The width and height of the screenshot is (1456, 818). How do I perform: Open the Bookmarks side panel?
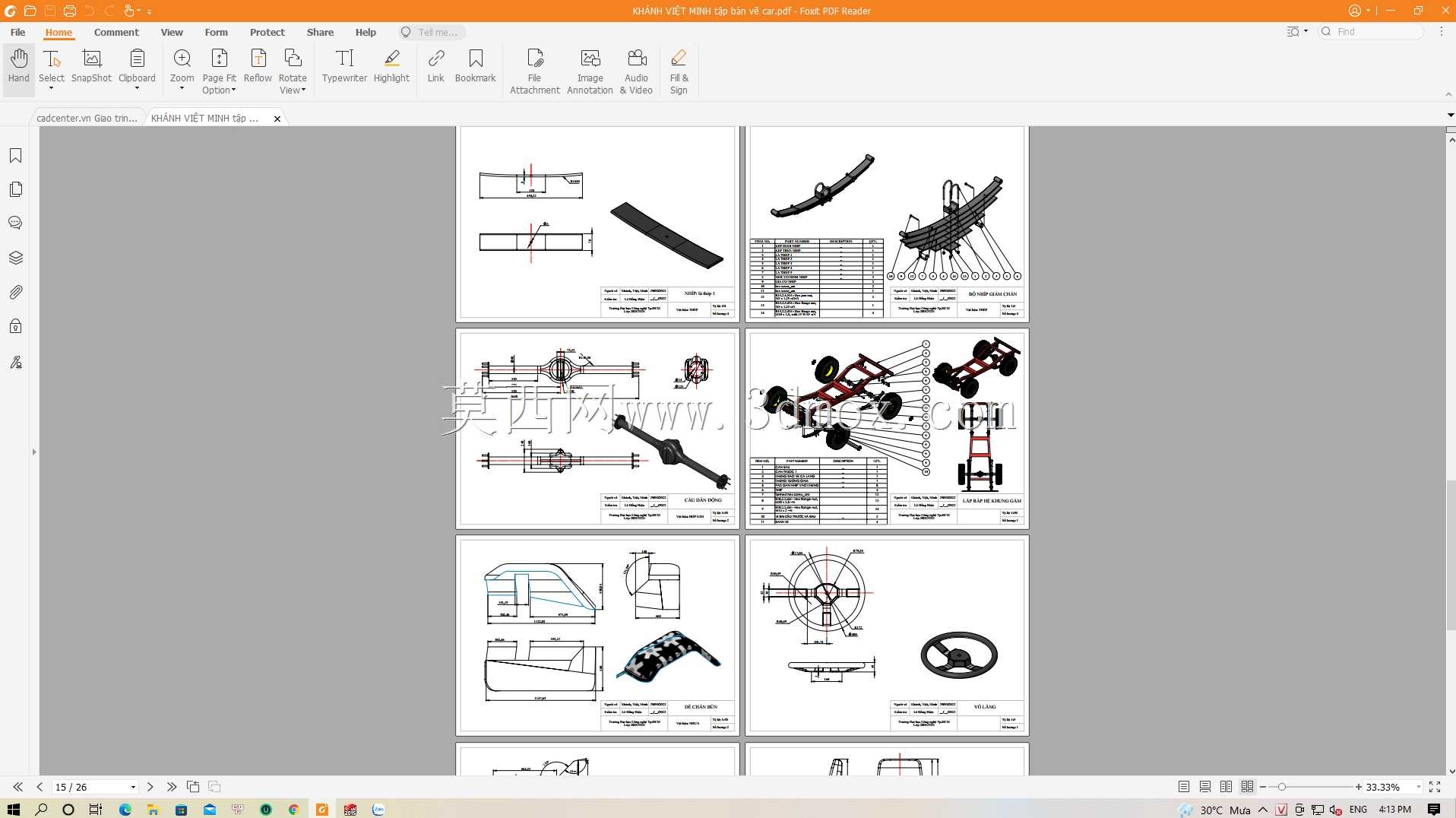tap(15, 156)
